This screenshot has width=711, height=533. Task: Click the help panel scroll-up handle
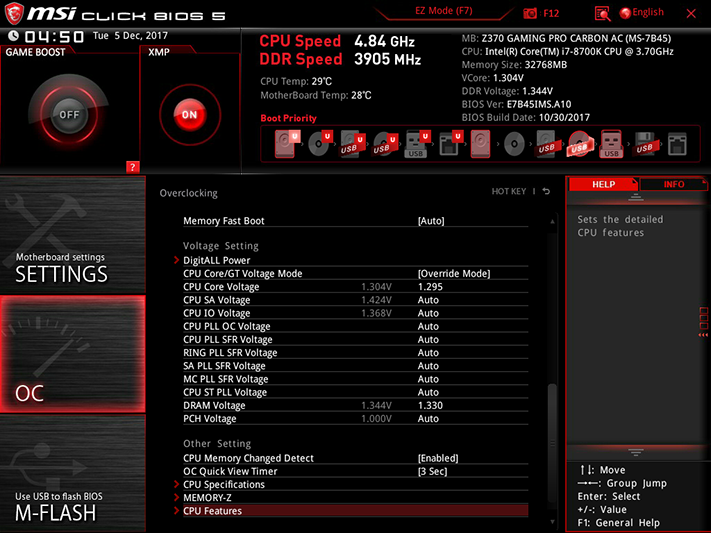[635, 196]
